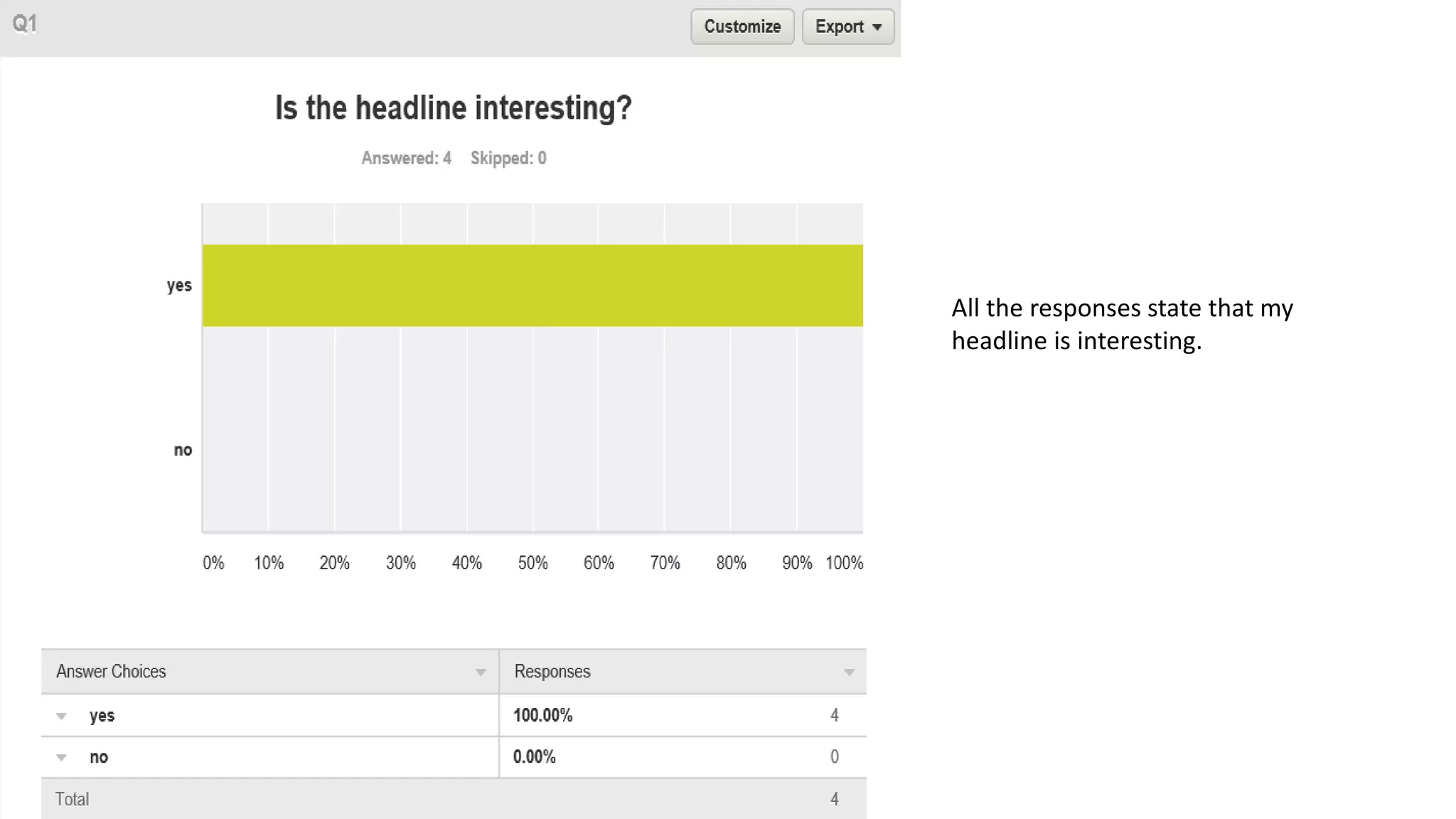Click the no label on chart axis

(183, 450)
